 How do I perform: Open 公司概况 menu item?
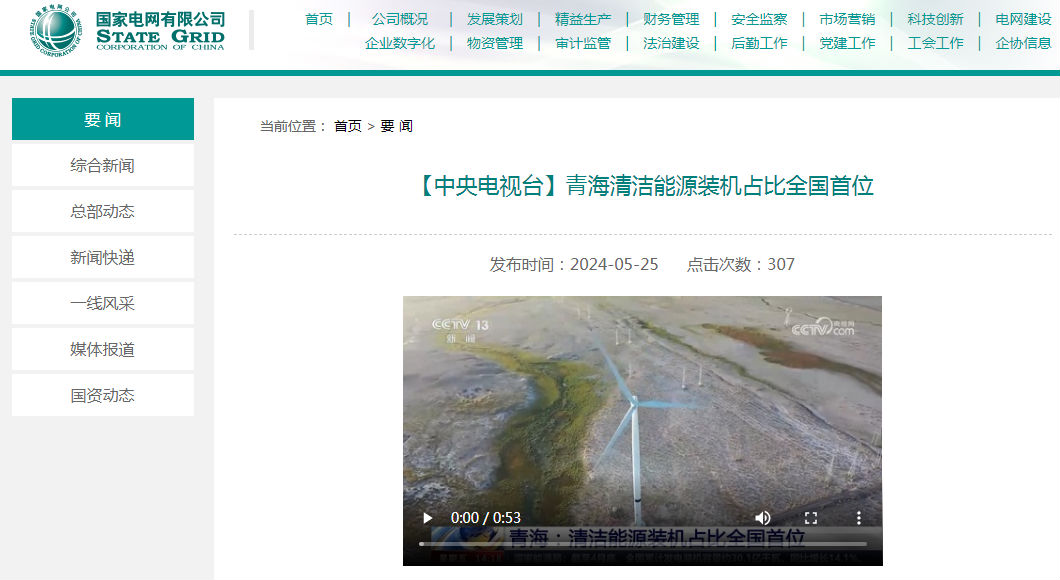click(x=400, y=19)
